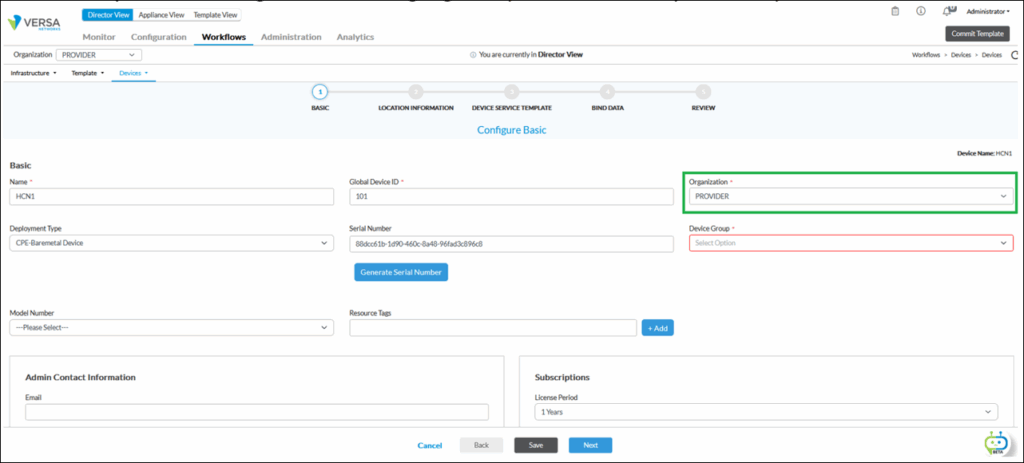
Task: Click the information icon in header
Action: [x=920, y=11]
